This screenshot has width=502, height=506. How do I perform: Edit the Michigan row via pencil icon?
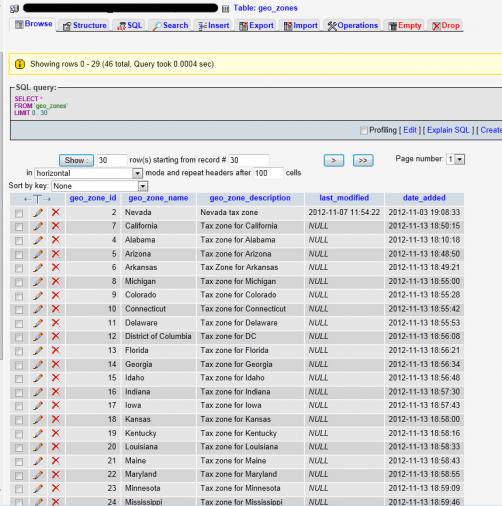(38, 281)
